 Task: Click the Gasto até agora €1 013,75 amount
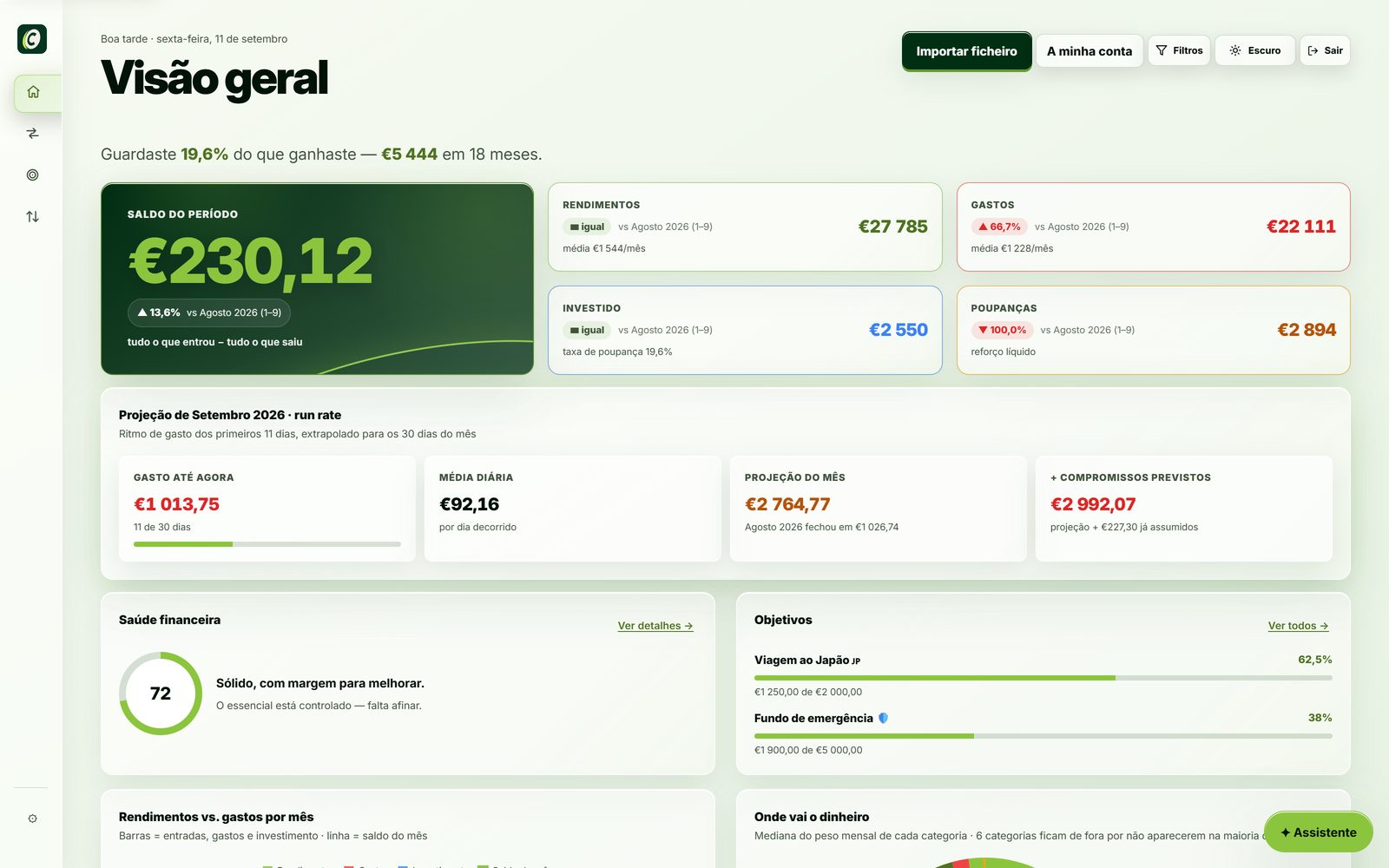click(176, 504)
